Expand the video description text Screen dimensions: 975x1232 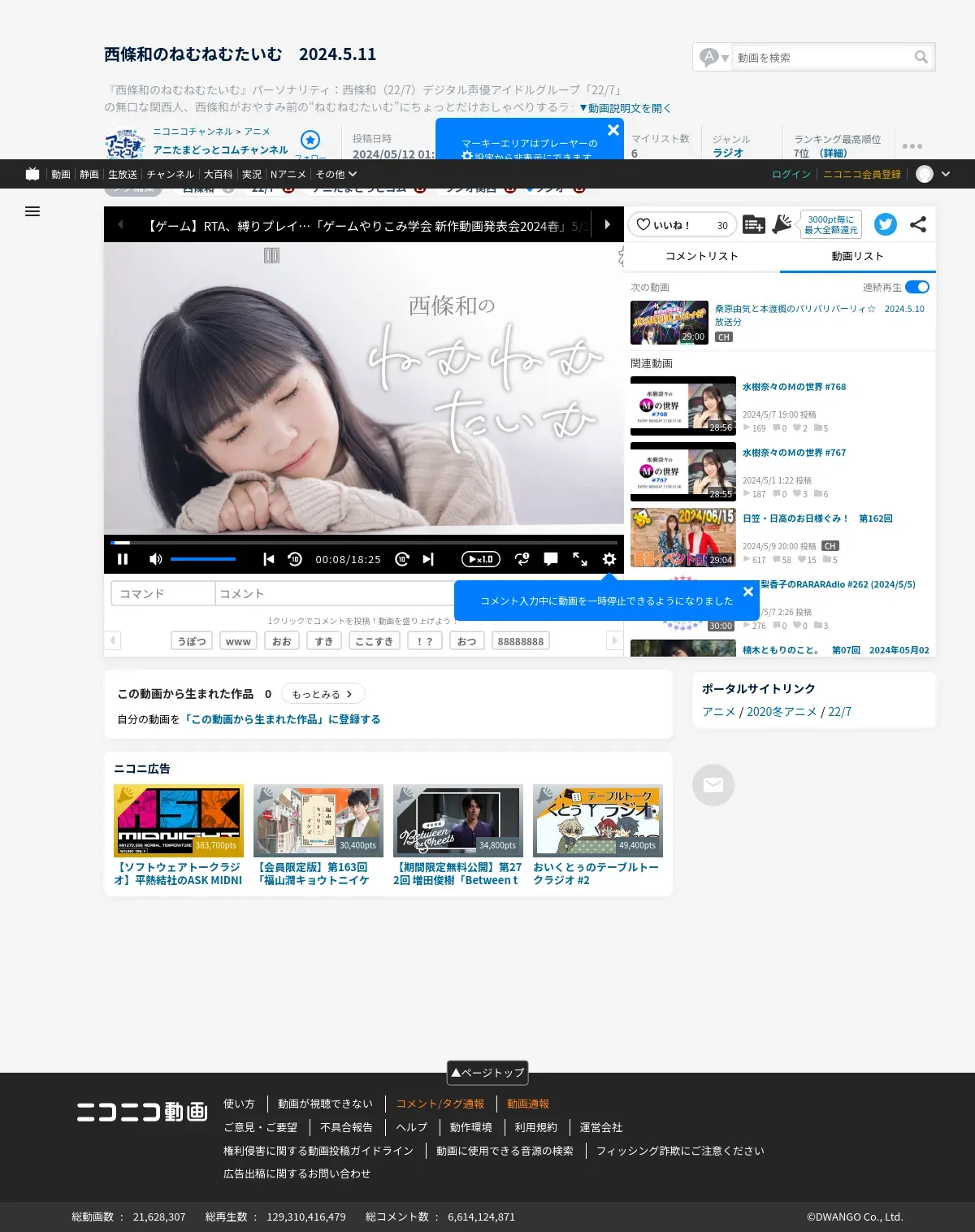[x=625, y=108]
